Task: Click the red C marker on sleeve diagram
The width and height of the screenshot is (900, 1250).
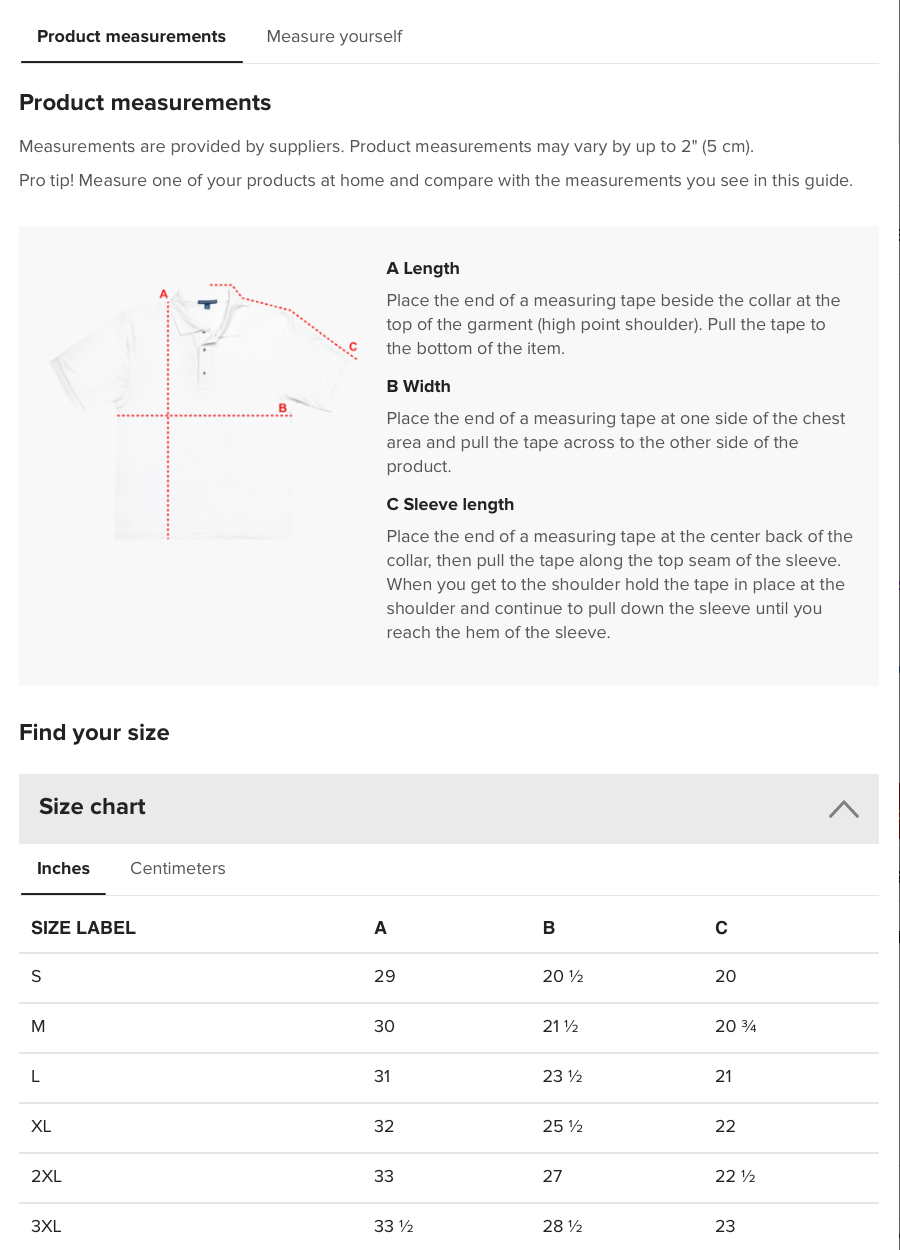Action: (x=352, y=347)
